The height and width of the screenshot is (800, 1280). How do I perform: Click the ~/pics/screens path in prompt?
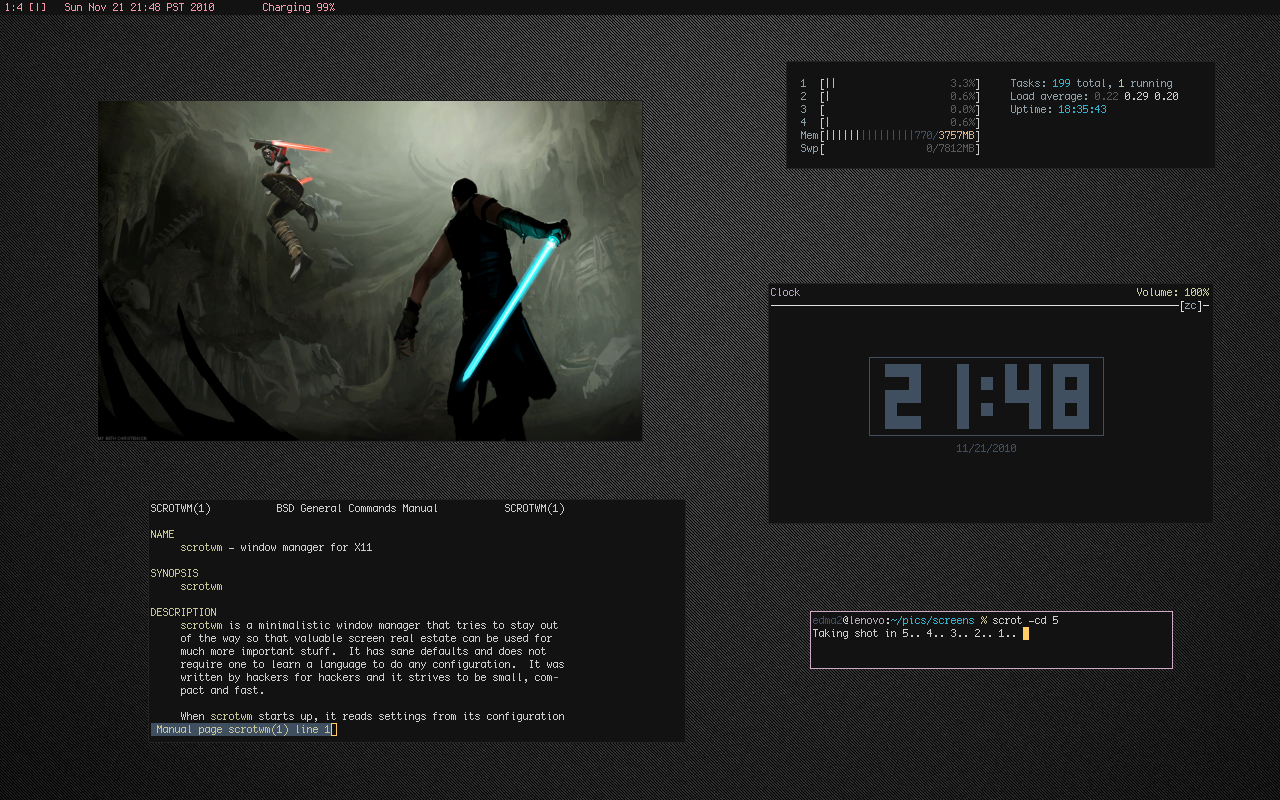(933, 621)
